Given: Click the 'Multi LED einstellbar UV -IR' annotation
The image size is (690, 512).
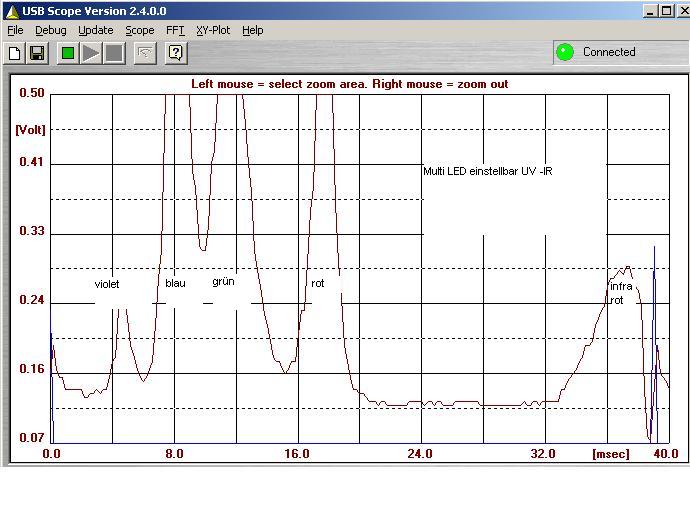Looking at the screenshot, I should [488, 171].
